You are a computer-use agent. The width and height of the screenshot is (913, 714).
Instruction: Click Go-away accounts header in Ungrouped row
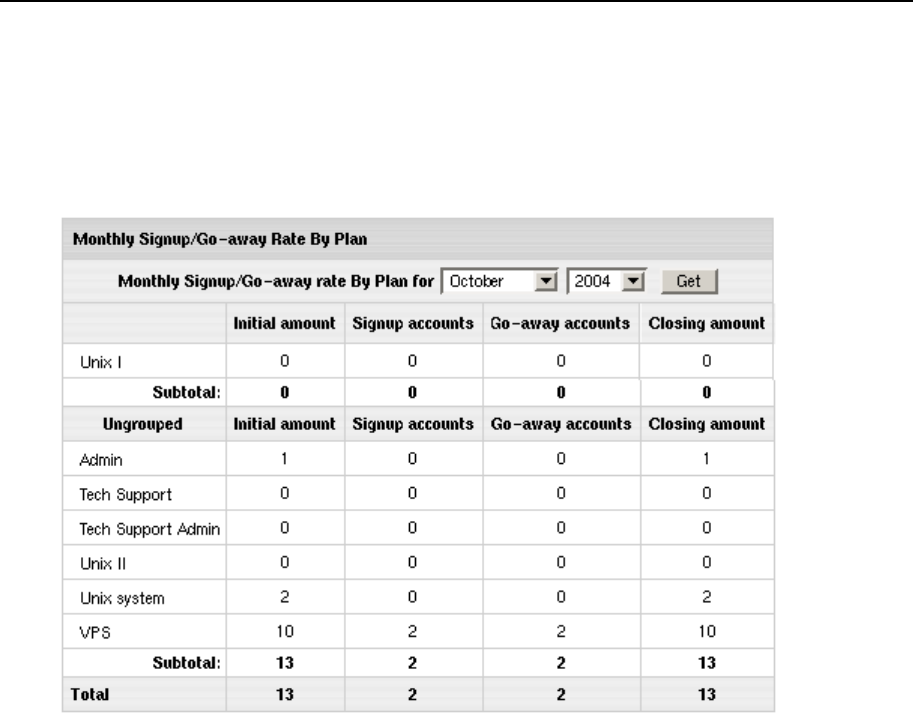coord(560,424)
